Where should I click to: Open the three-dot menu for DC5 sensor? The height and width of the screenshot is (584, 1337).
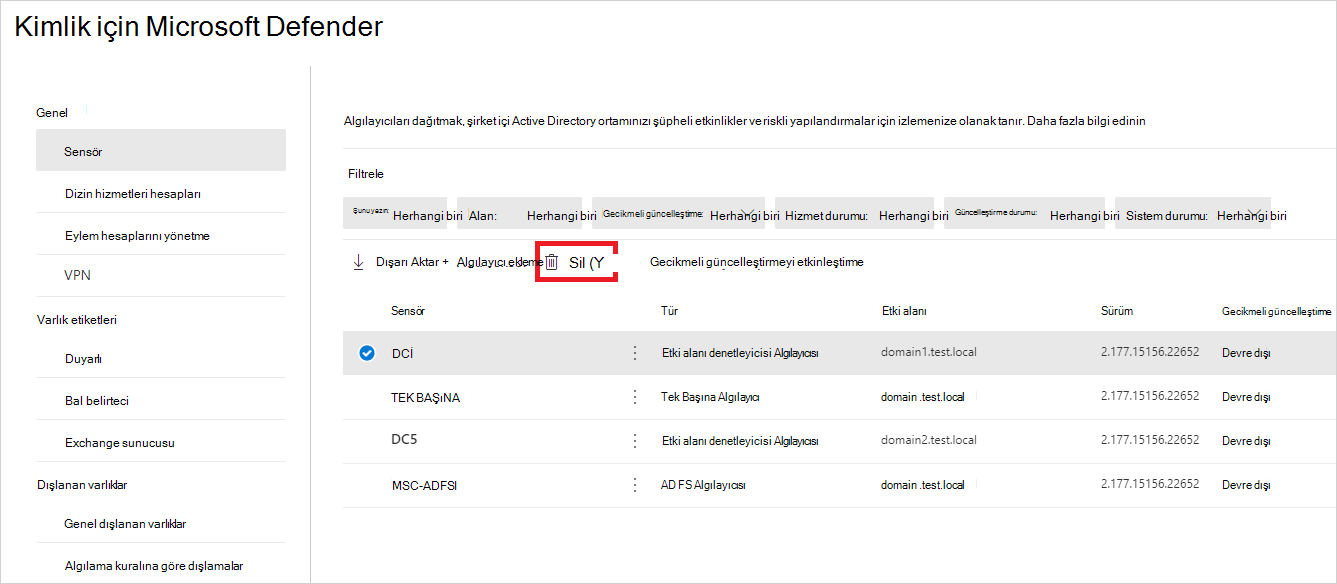(x=634, y=440)
